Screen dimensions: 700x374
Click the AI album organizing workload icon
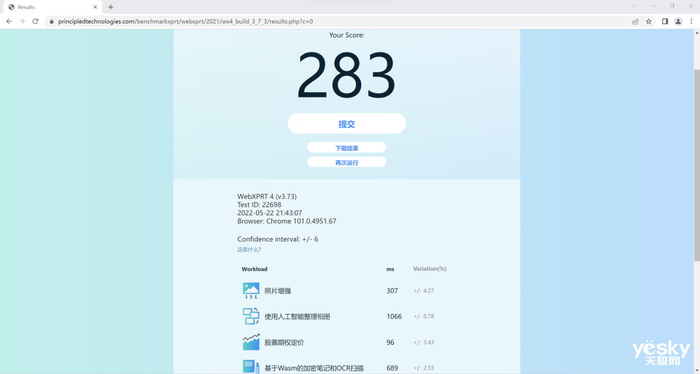tap(251, 316)
